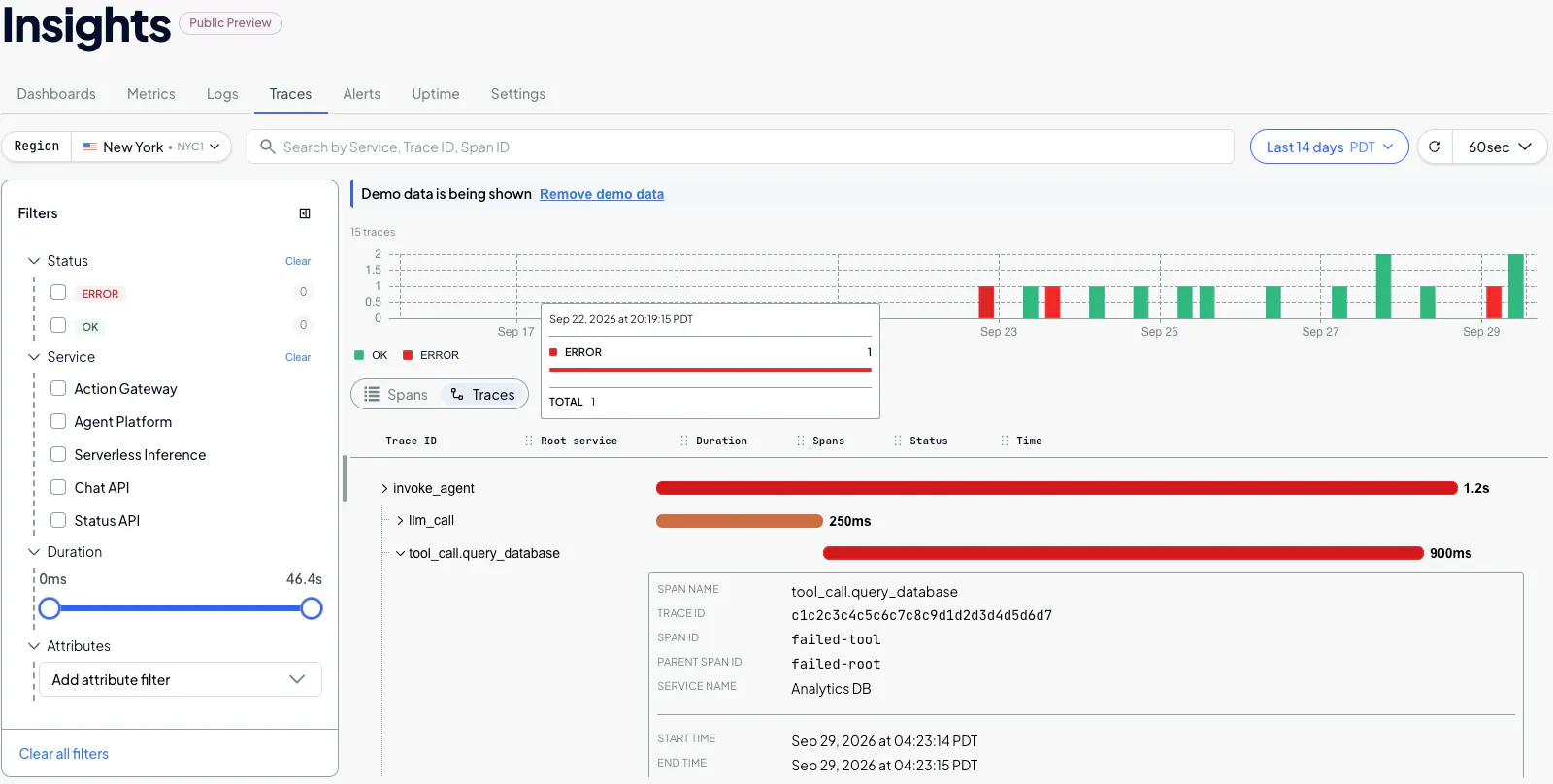Click the search magnifier icon
Screen dimensions: 1553x784
click(x=268, y=147)
